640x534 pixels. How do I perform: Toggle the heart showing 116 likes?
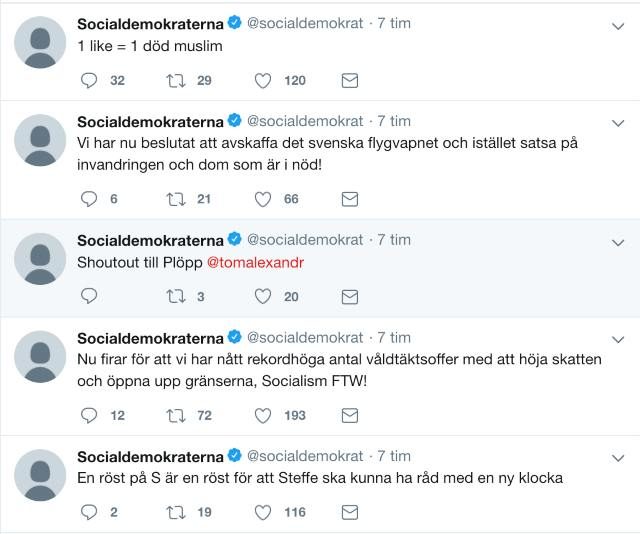click(x=263, y=512)
